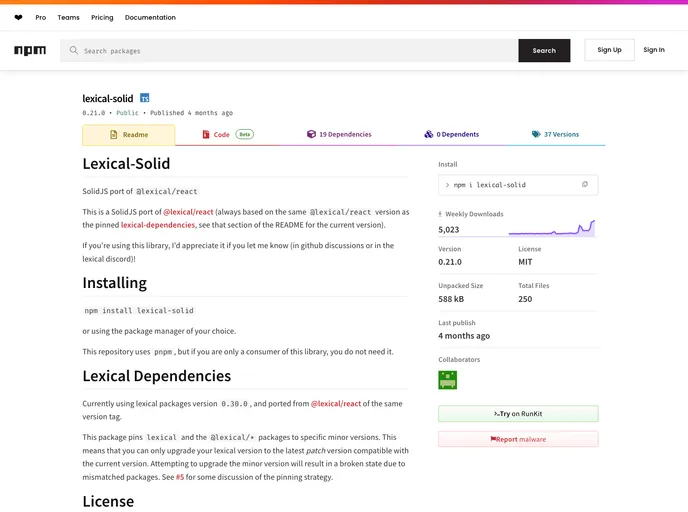Click the Readme tab document icon
The height and width of the screenshot is (512, 688).
114,135
